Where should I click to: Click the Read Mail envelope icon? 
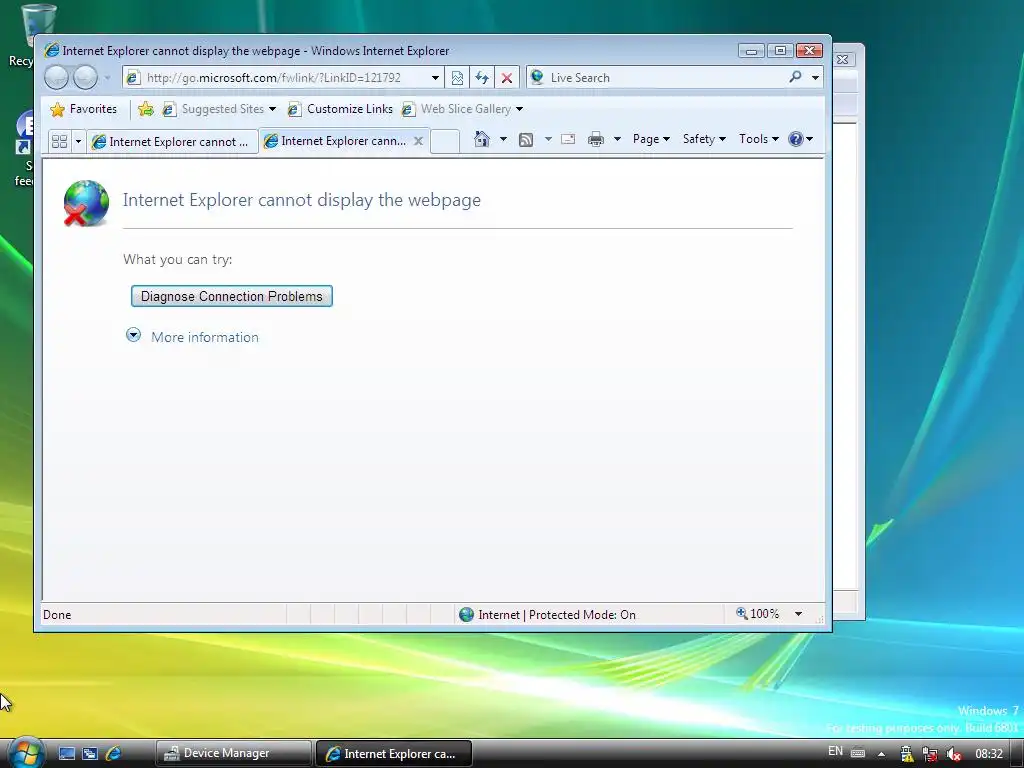coord(568,139)
